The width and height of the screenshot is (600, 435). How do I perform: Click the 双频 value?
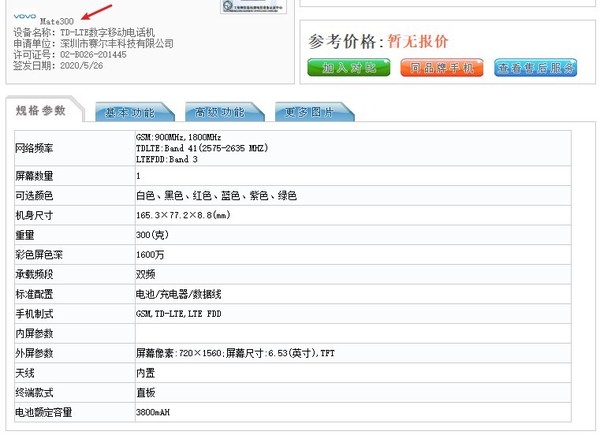[145, 274]
